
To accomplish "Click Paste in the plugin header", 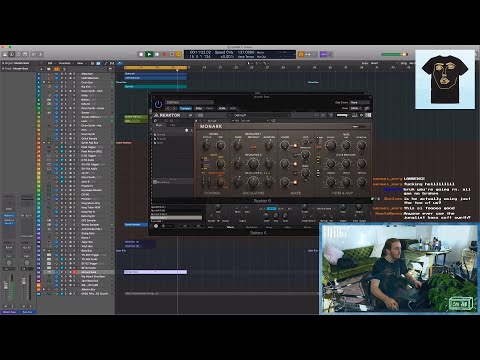I will coord(210,108).
